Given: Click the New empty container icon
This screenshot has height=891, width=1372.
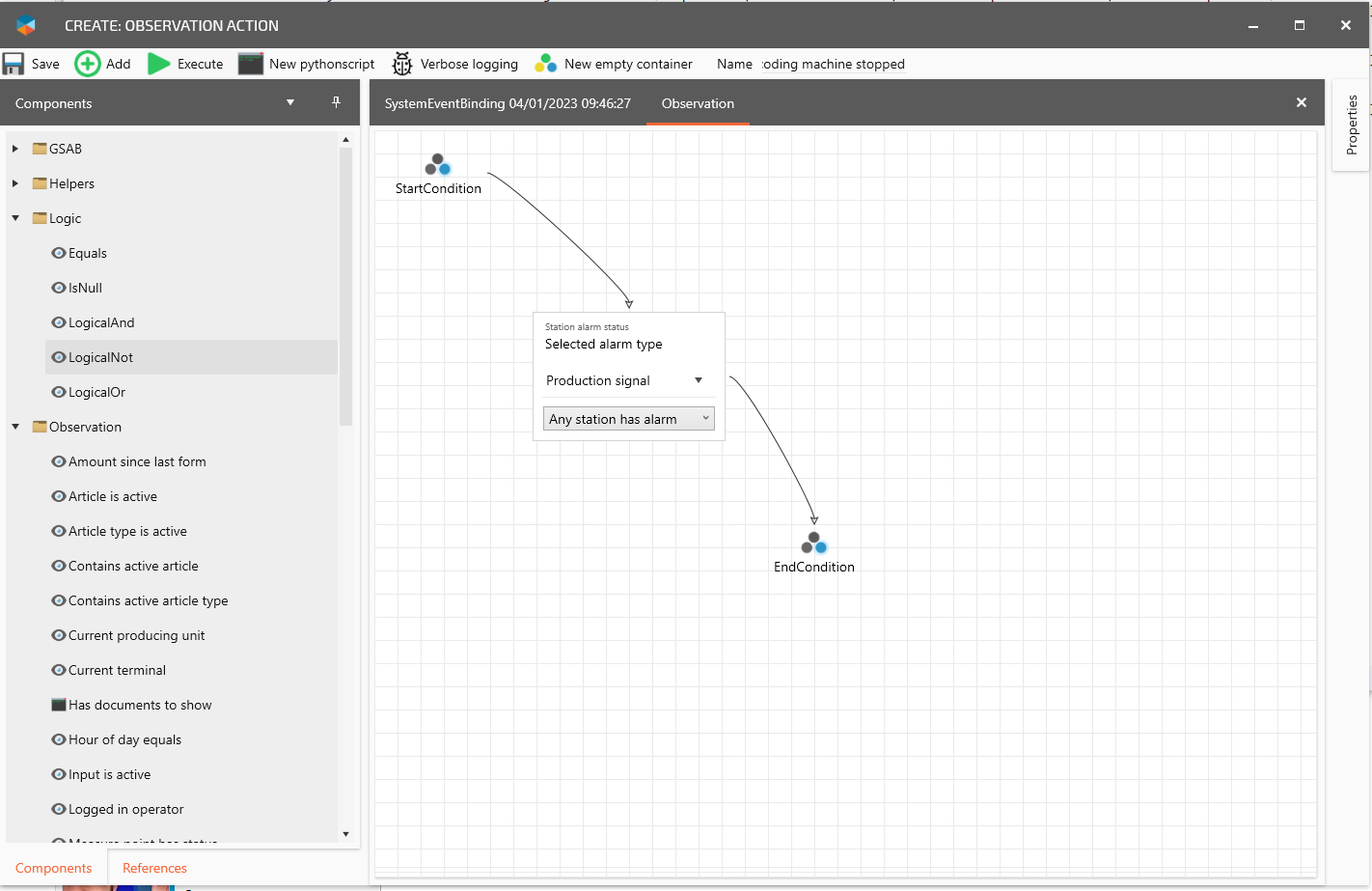Looking at the screenshot, I should point(546,64).
